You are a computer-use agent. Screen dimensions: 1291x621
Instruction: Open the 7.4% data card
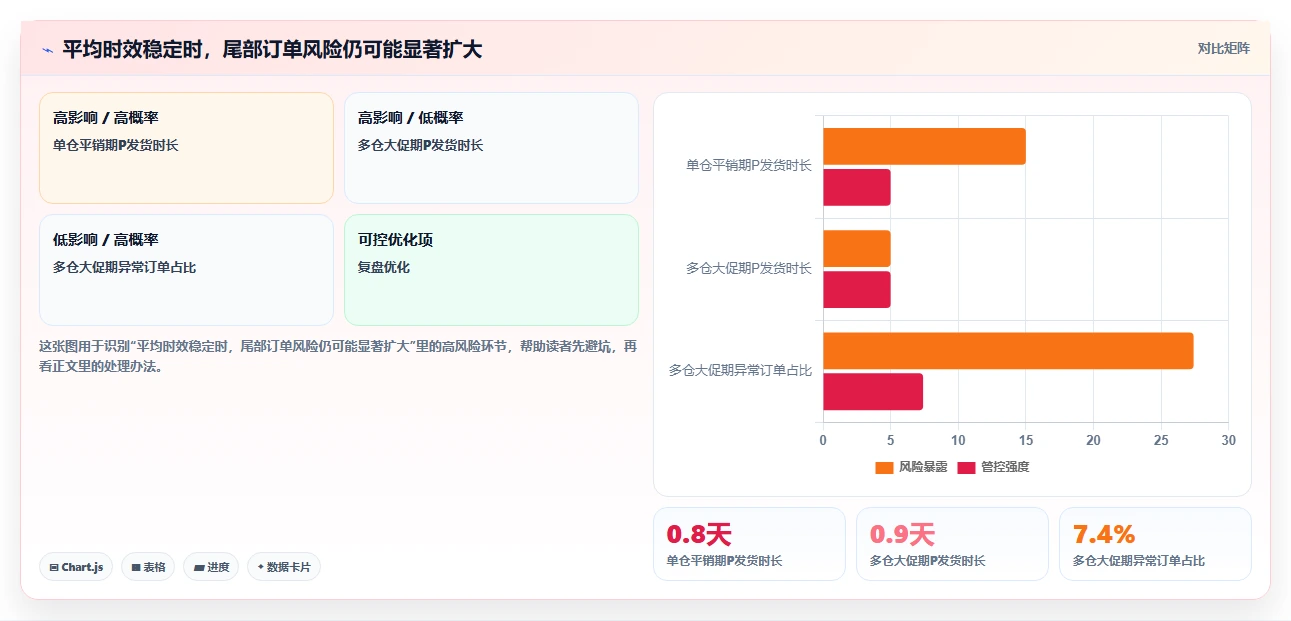click(x=1155, y=544)
